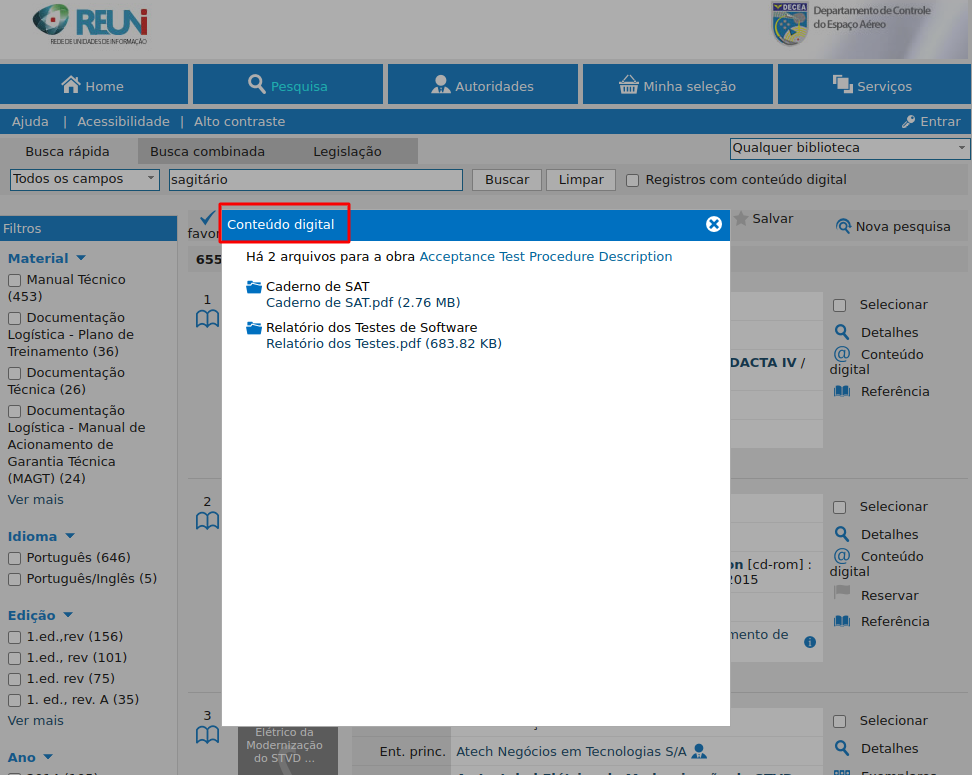Switch to the Busca combinada tab
The image size is (972, 775).
[207, 151]
